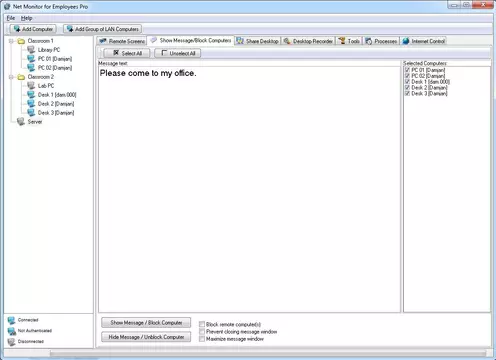Open the Help menu

pyautogui.click(x=26, y=18)
